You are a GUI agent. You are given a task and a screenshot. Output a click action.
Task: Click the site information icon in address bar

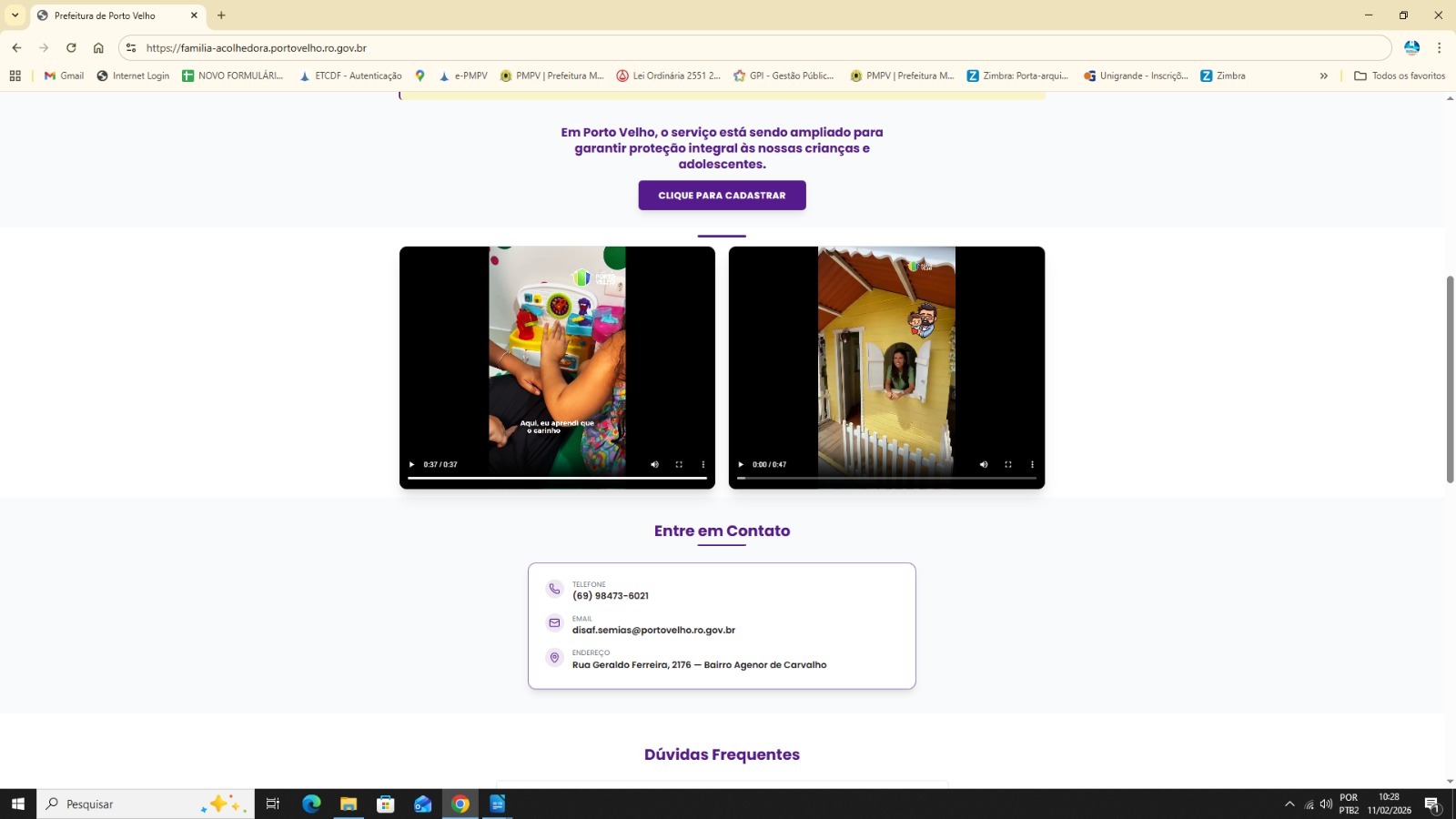pos(130,47)
